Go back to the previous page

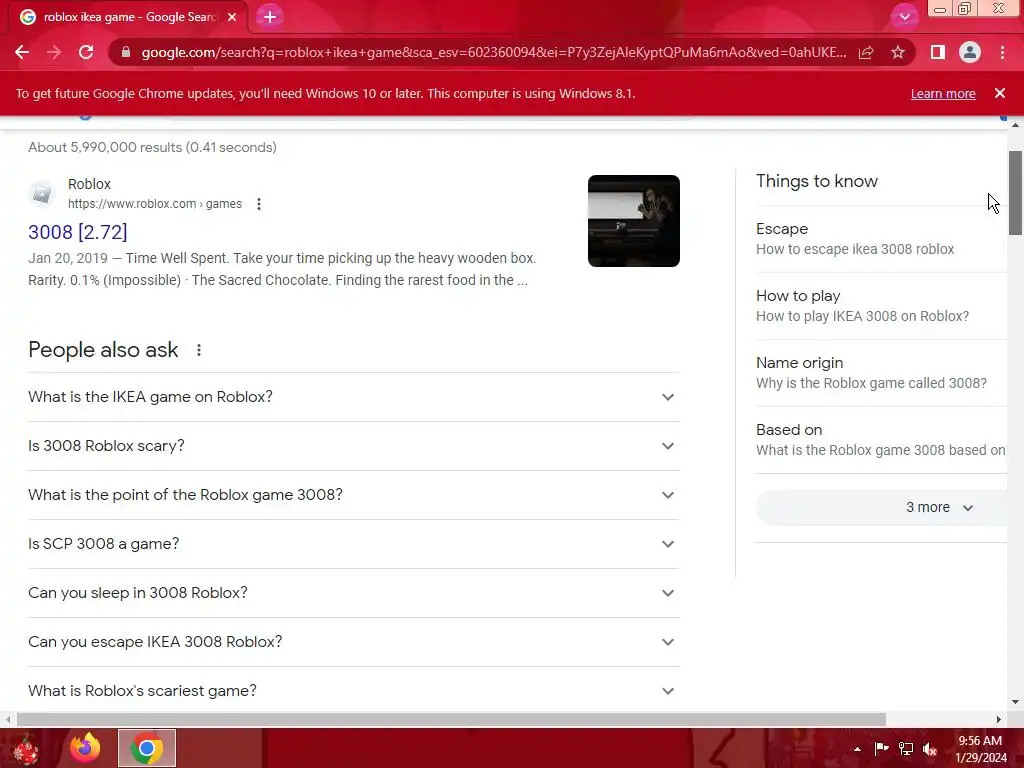[22, 52]
